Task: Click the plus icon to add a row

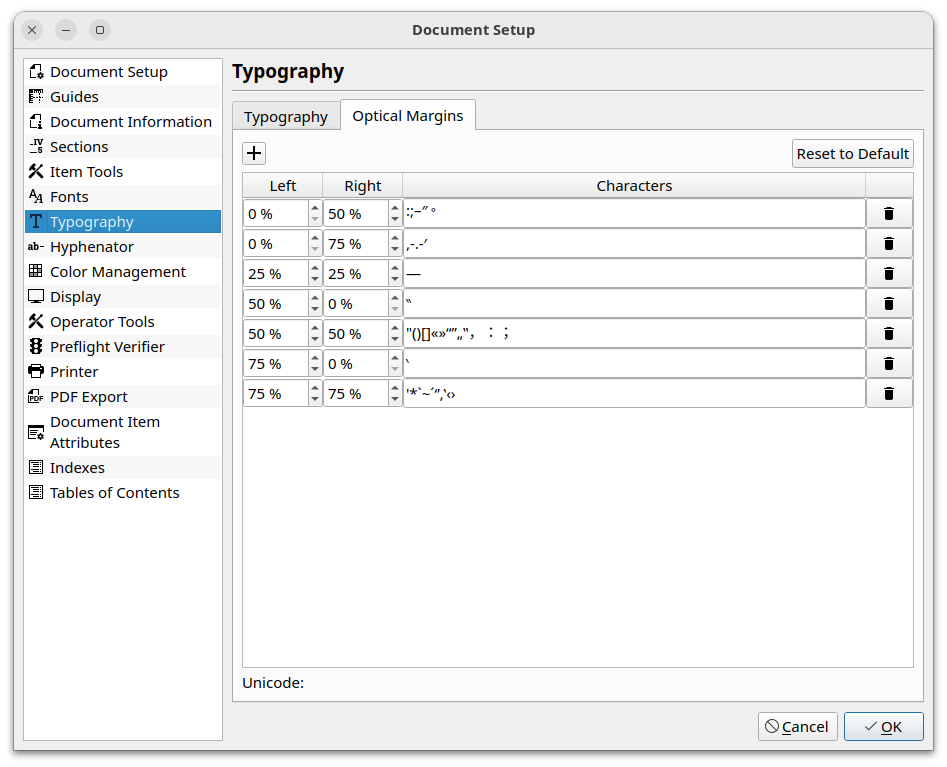Action: coord(254,153)
